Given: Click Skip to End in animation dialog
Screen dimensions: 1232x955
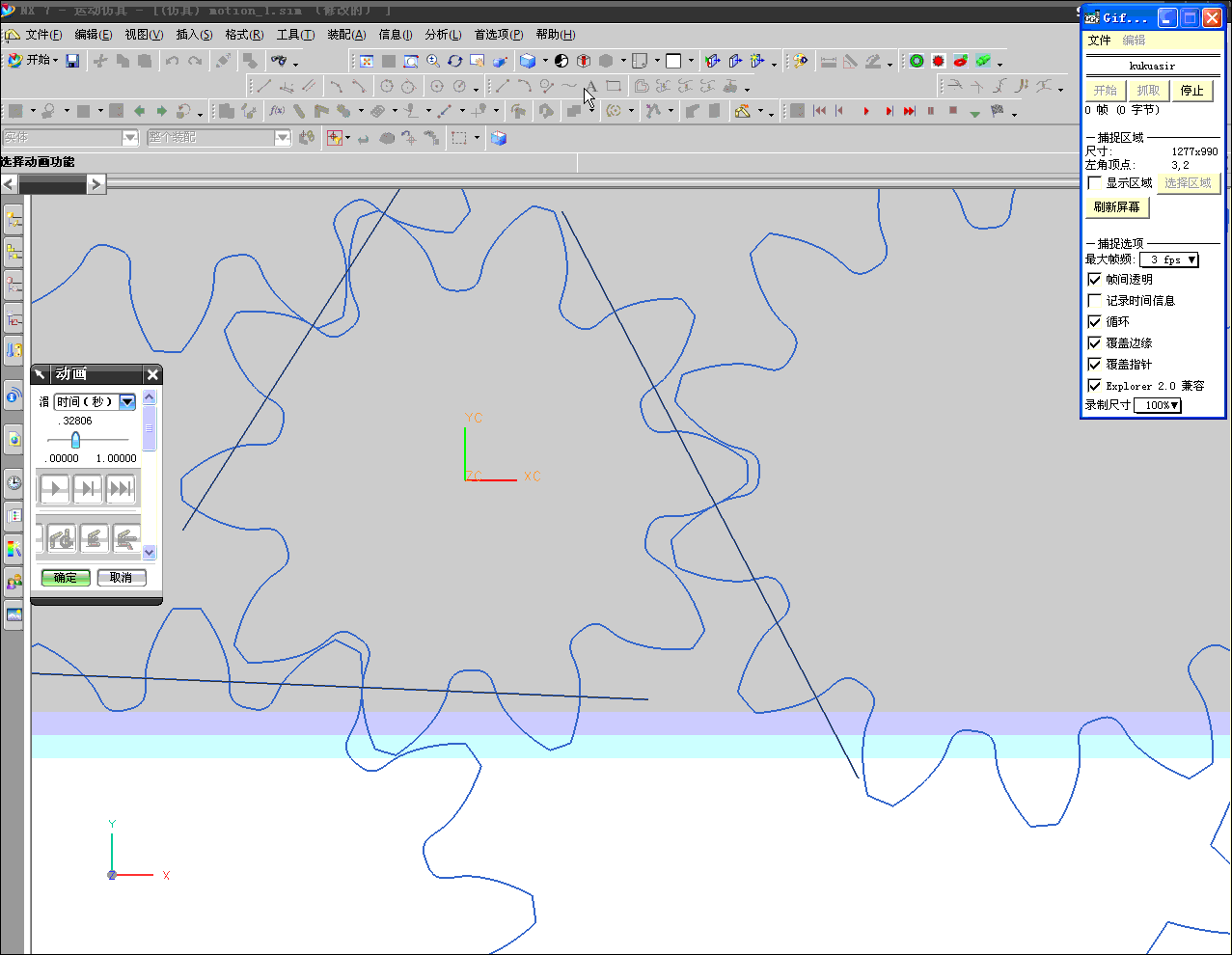Looking at the screenshot, I should pyautogui.click(x=121, y=489).
